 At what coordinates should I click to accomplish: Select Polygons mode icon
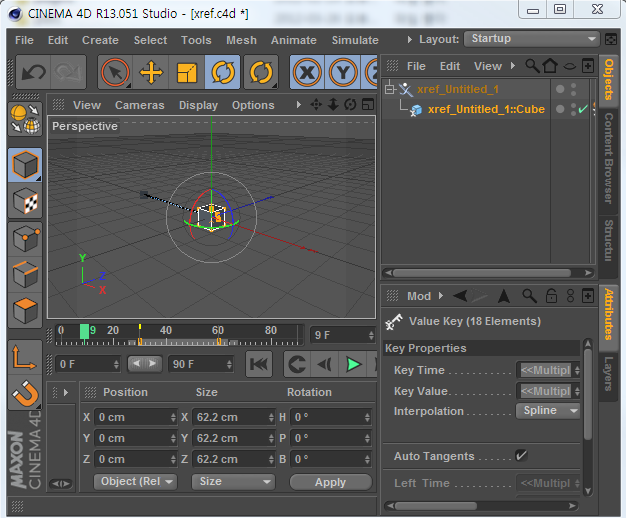[25, 310]
